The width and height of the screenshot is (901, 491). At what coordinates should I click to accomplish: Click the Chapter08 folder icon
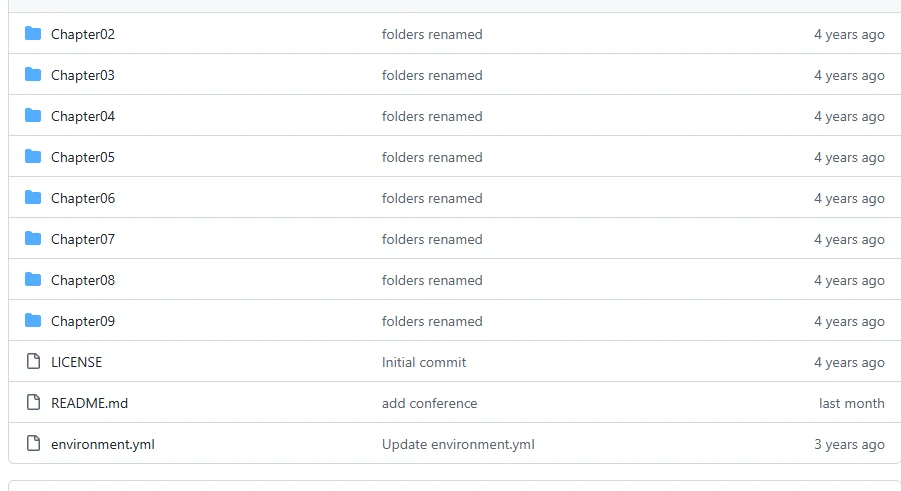tap(33, 280)
